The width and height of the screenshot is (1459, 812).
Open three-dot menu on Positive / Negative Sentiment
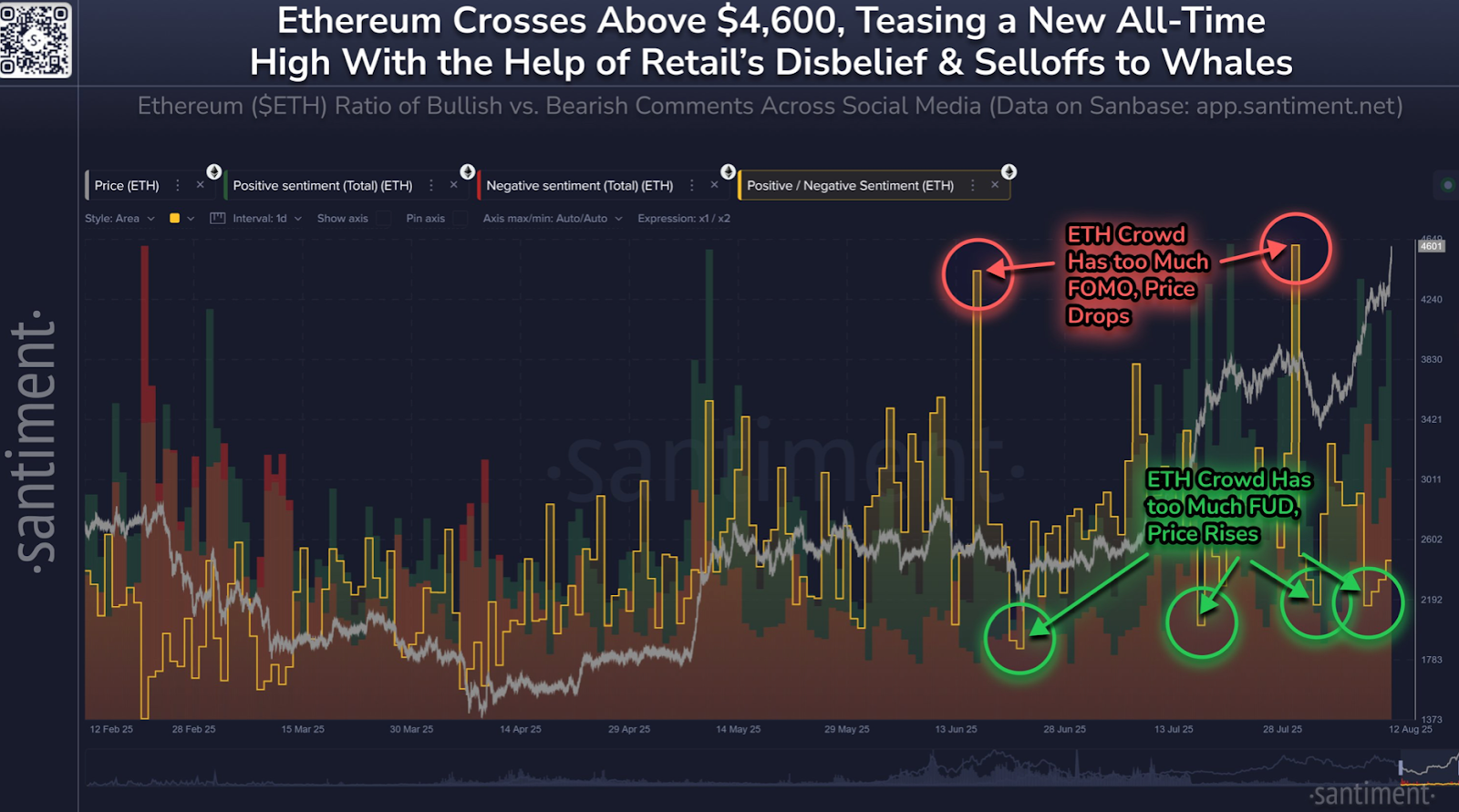coord(973,185)
